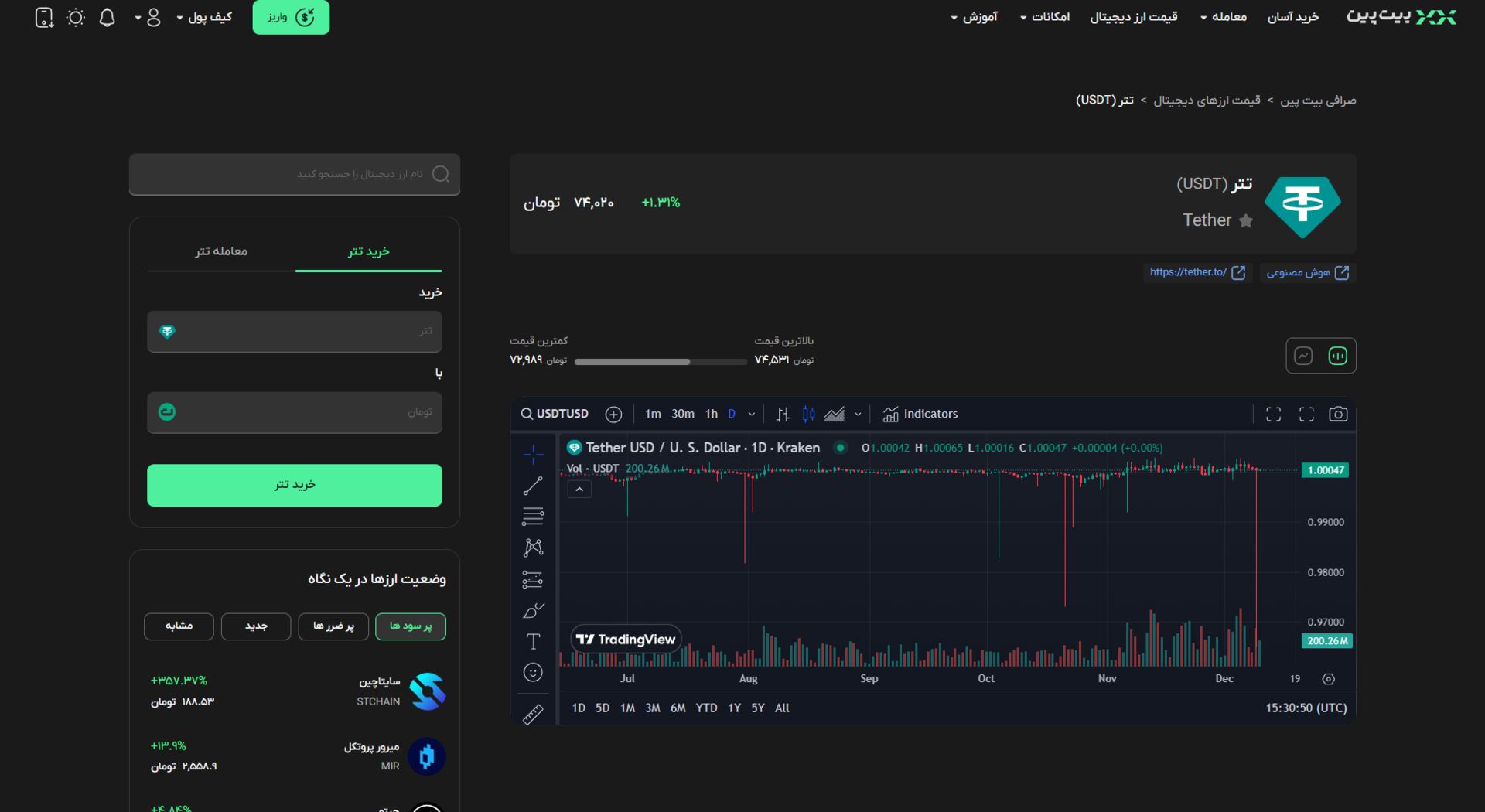
Task: Select the measure ruler tool
Action: click(533, 715)
